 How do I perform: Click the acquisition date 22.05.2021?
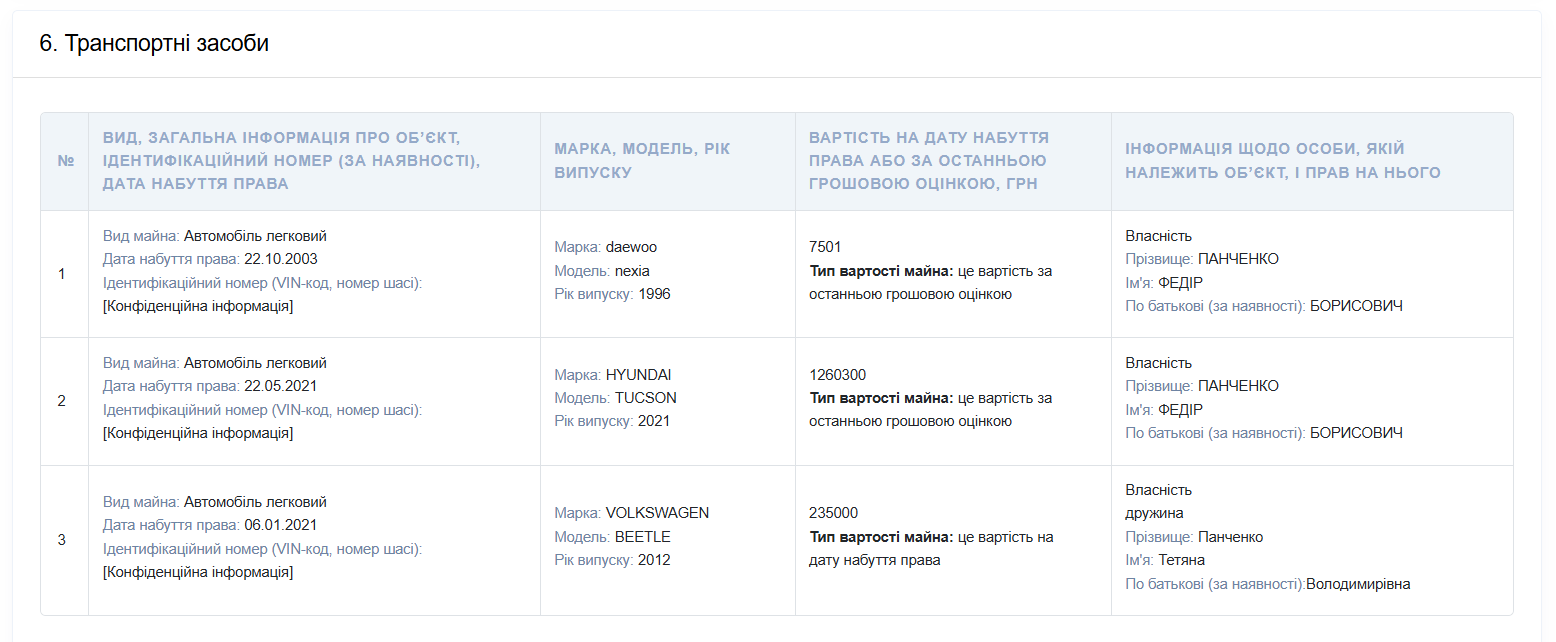click(281, 386)
